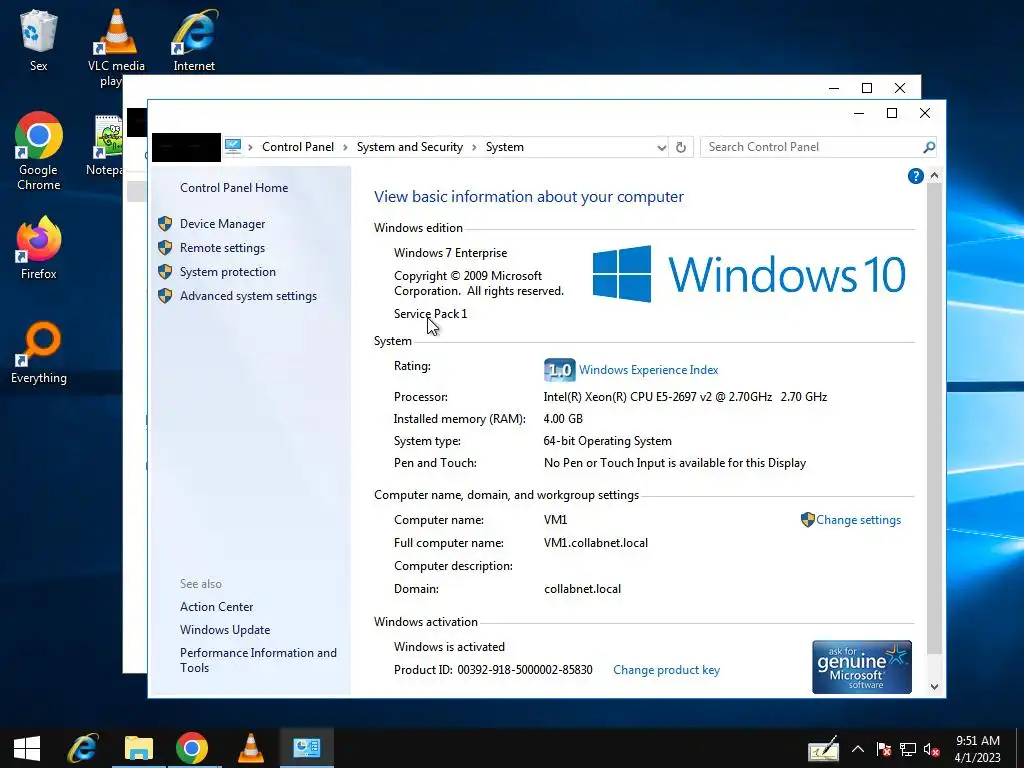Open the Everything search desktop shortcut
The width and height of the screenshot is (1024, 768).
click(x=39, y=353)
